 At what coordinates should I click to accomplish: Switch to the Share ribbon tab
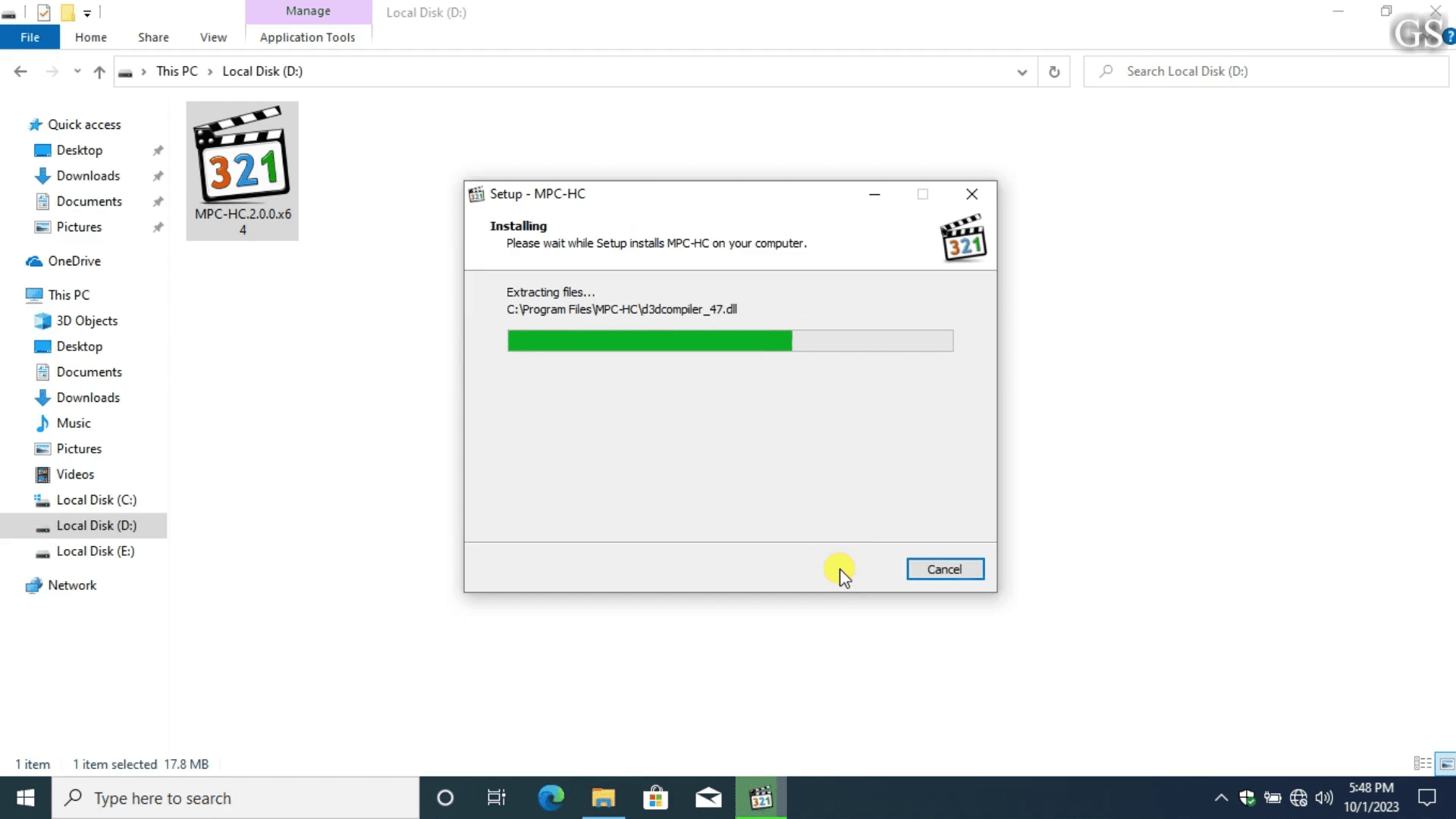[153, 37]
